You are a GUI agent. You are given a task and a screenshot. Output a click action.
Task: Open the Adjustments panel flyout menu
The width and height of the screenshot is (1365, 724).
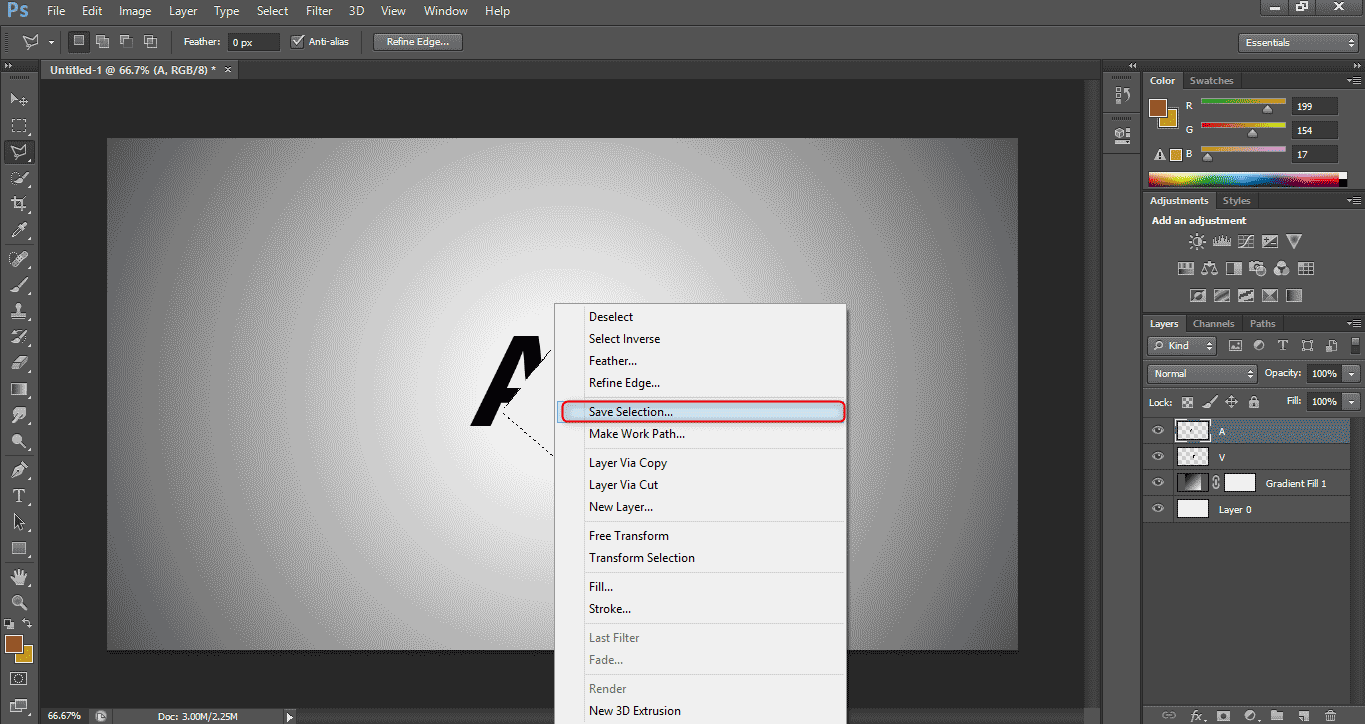click(1354, 201)
